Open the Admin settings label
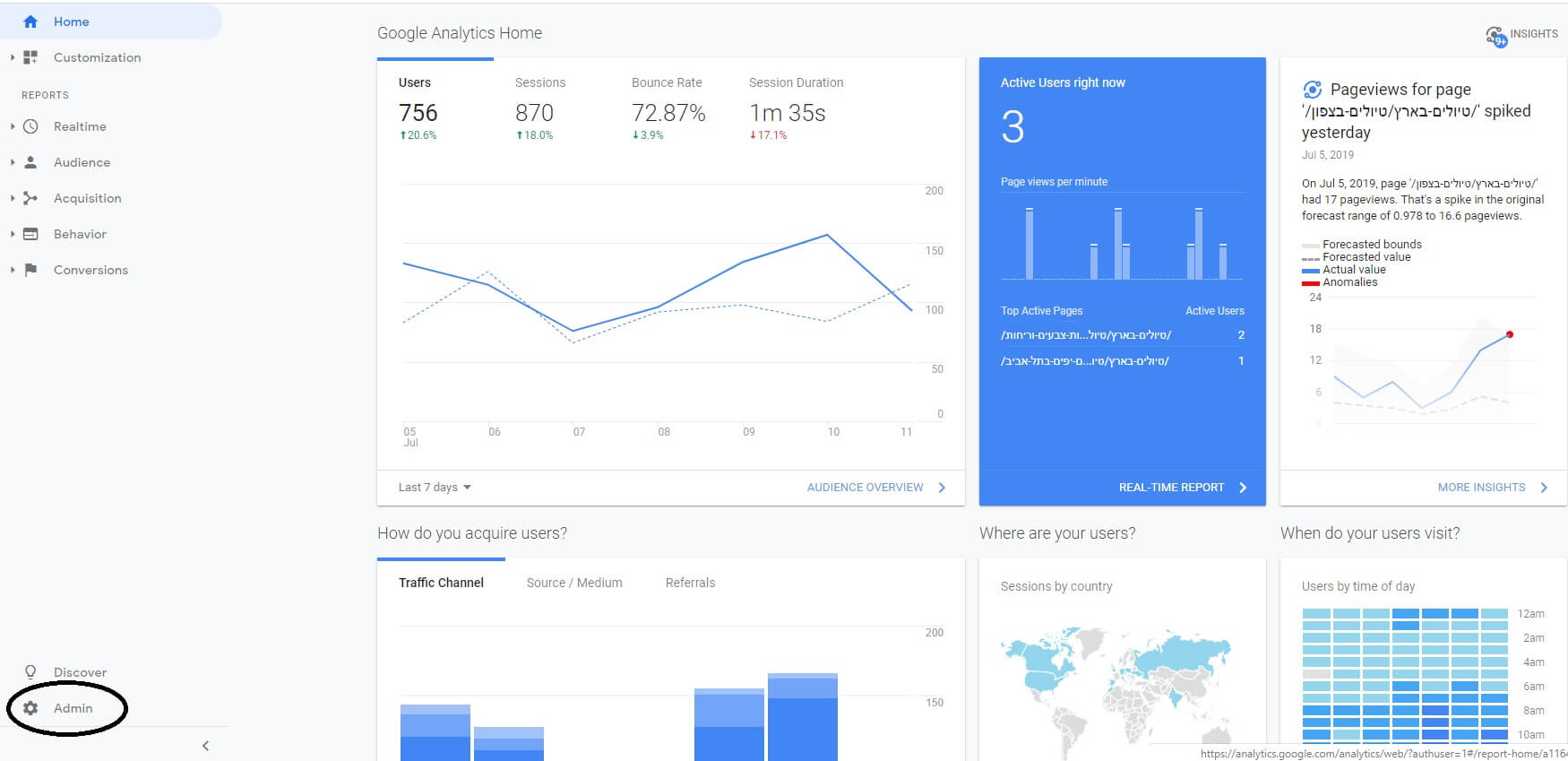Image resolution: width=1568 pixels, height=761 pixels. point(73,708)
